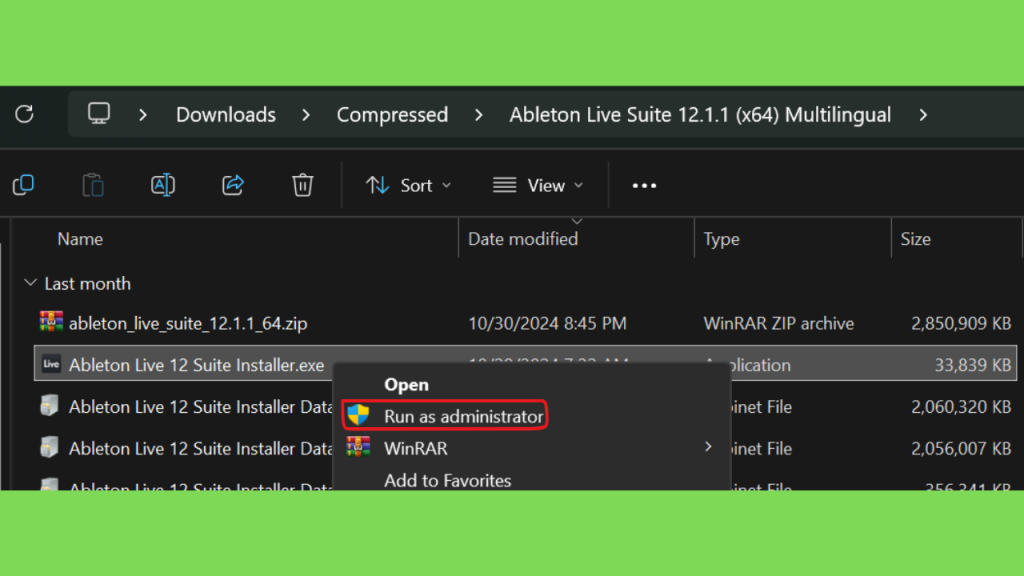Click Ableton Live Suite 12.1.1 breadcrumb
This screenshot has height=576, width=1024.
click(x=700, y=115)
